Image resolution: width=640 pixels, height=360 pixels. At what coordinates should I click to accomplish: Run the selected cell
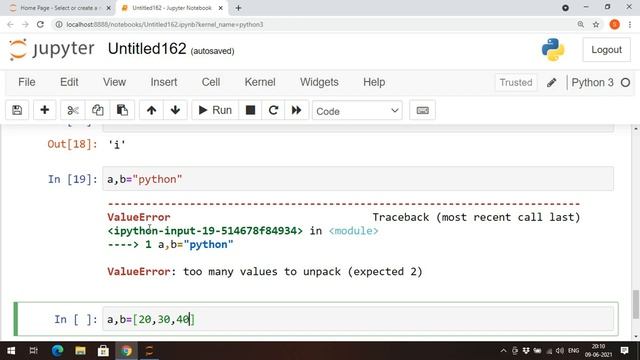tap(215, 110)
